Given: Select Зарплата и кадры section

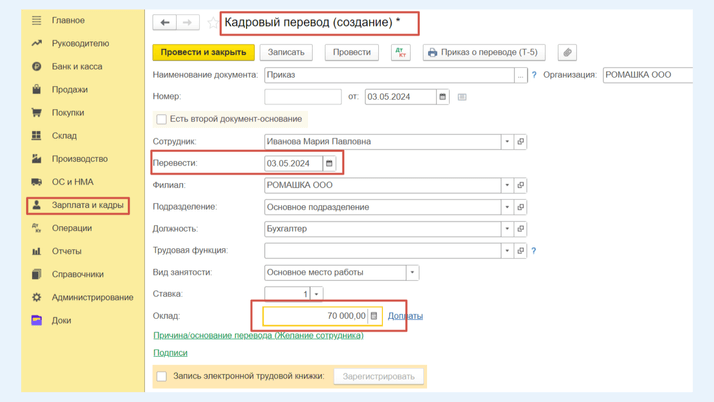Looking at the screenshot, I should tap(87, 205).
